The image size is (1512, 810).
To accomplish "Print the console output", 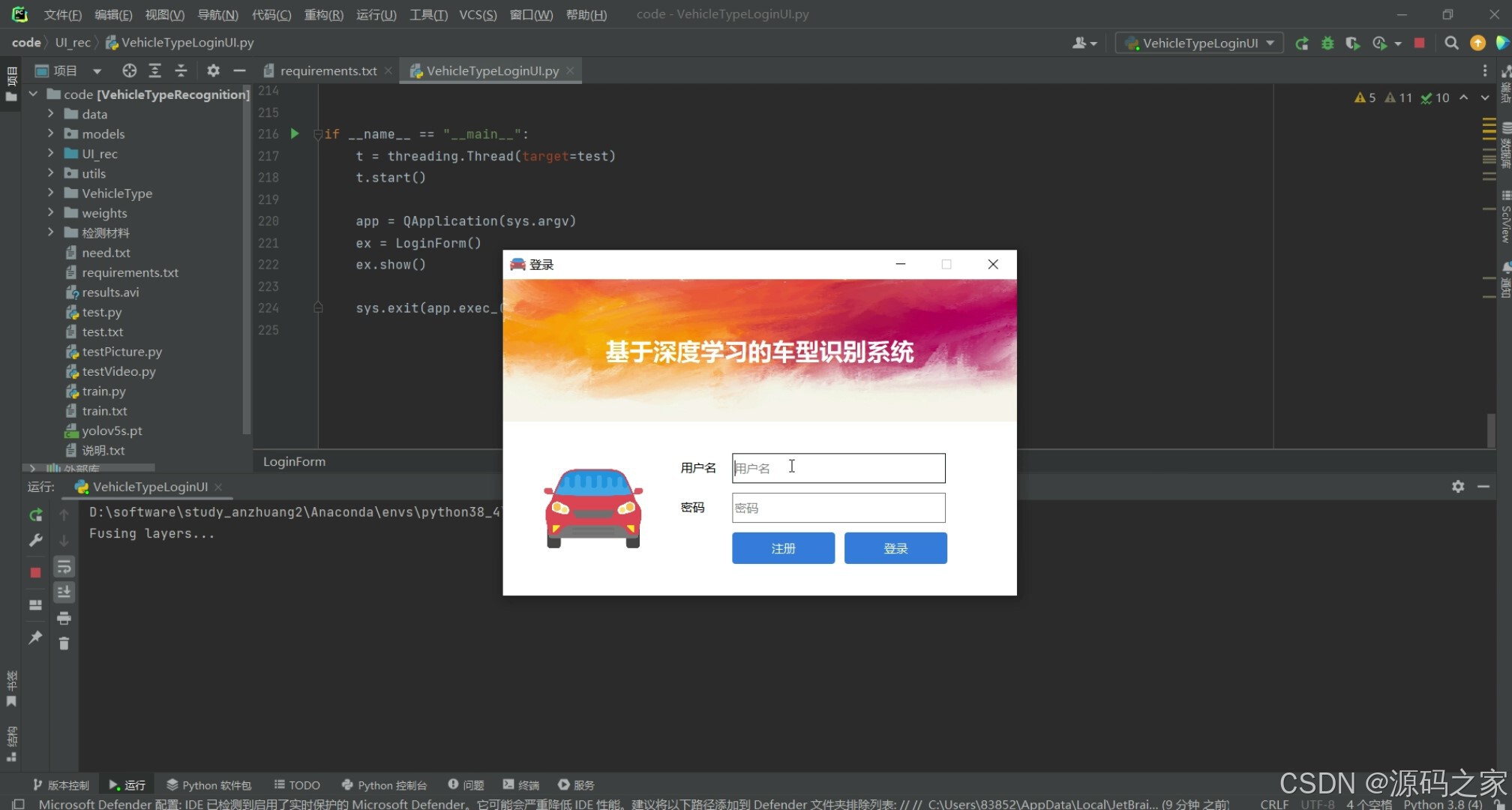I will [x=64, y=618].
